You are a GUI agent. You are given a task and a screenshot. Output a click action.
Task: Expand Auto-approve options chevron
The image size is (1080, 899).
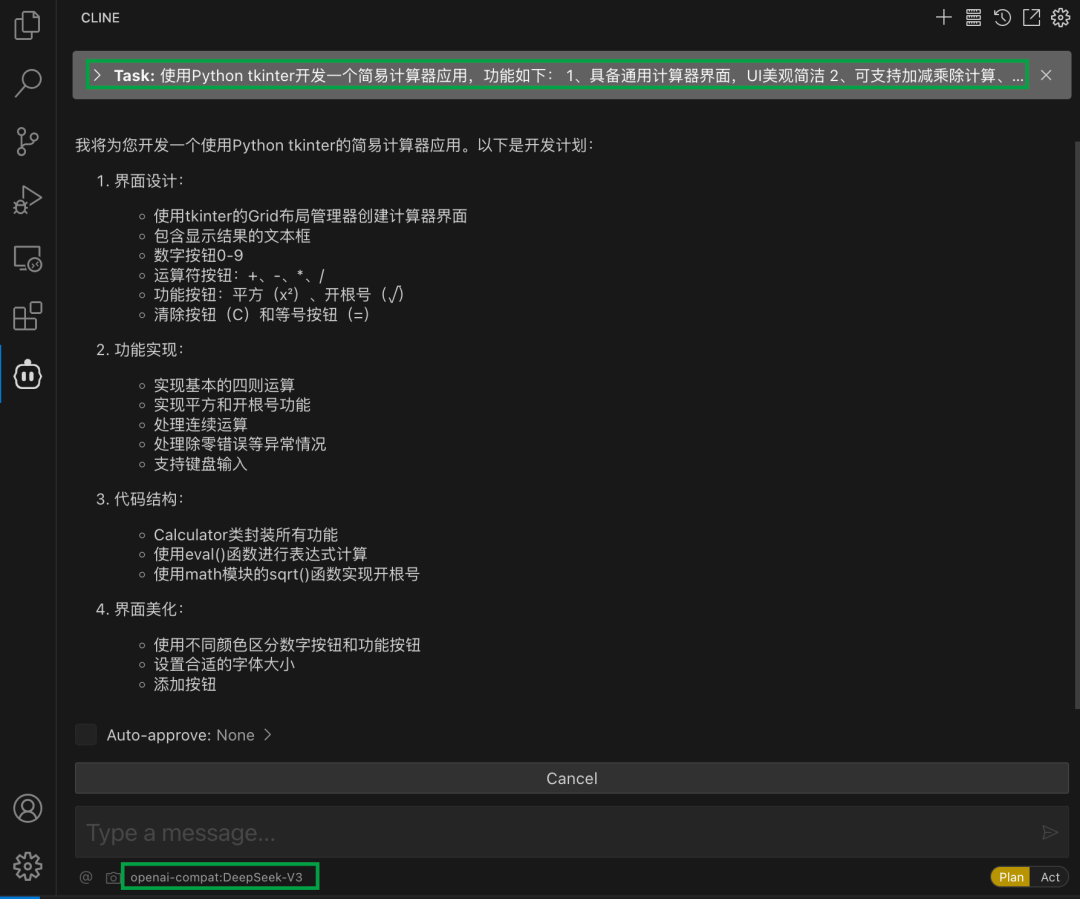tap(268, 735)
